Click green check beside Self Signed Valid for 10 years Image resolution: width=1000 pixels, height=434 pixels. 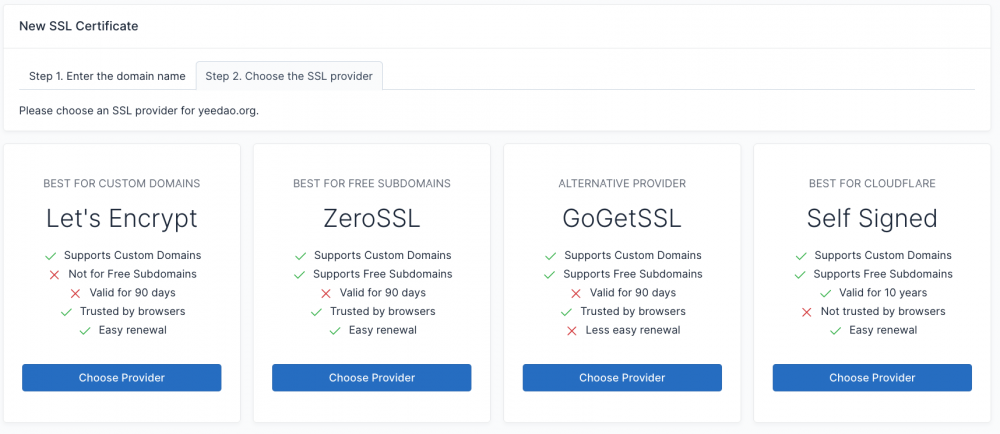826,294
